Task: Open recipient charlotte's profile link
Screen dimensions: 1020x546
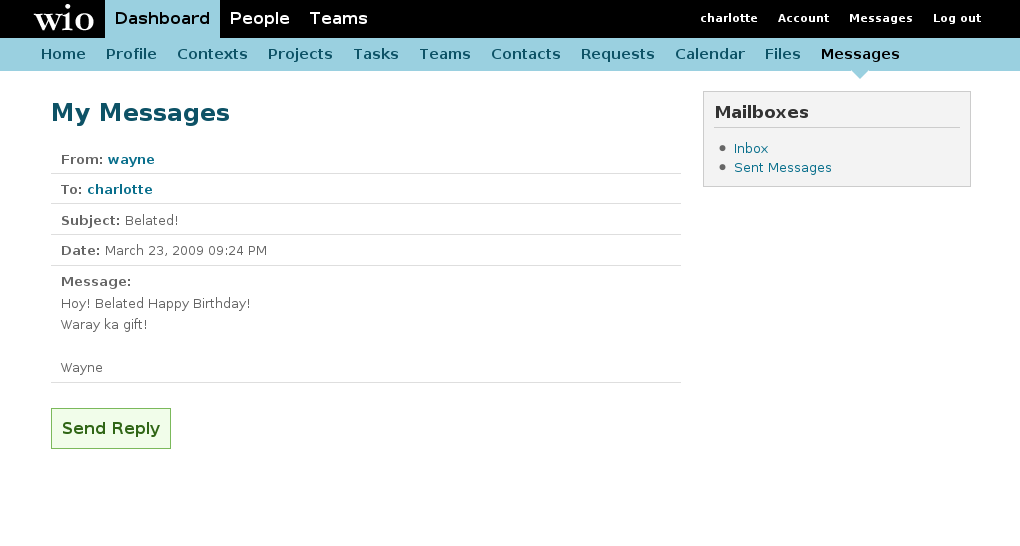Action: pyautogui.click(x=120, y=189)
